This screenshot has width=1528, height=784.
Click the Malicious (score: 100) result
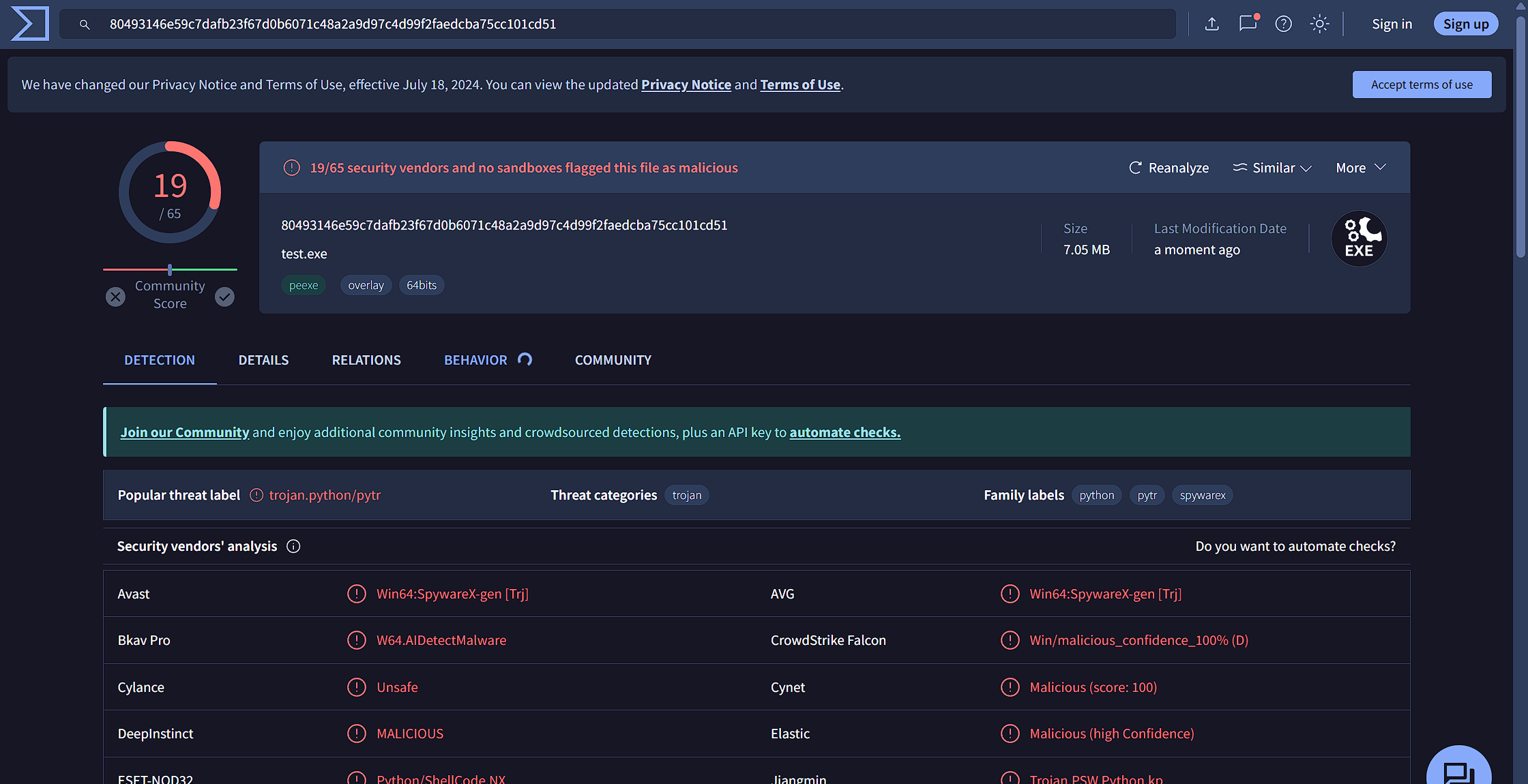(1093, 687)
